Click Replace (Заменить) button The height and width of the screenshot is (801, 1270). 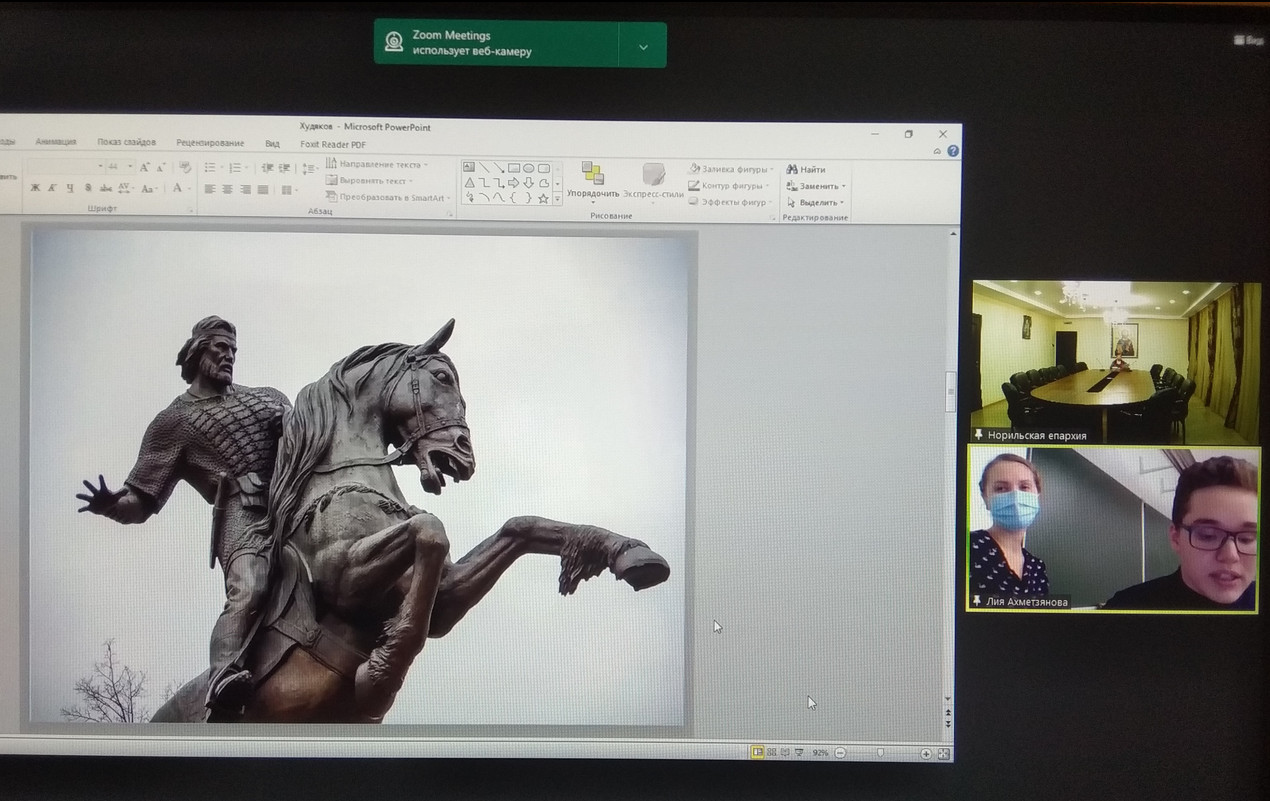(x=816, y=186)
